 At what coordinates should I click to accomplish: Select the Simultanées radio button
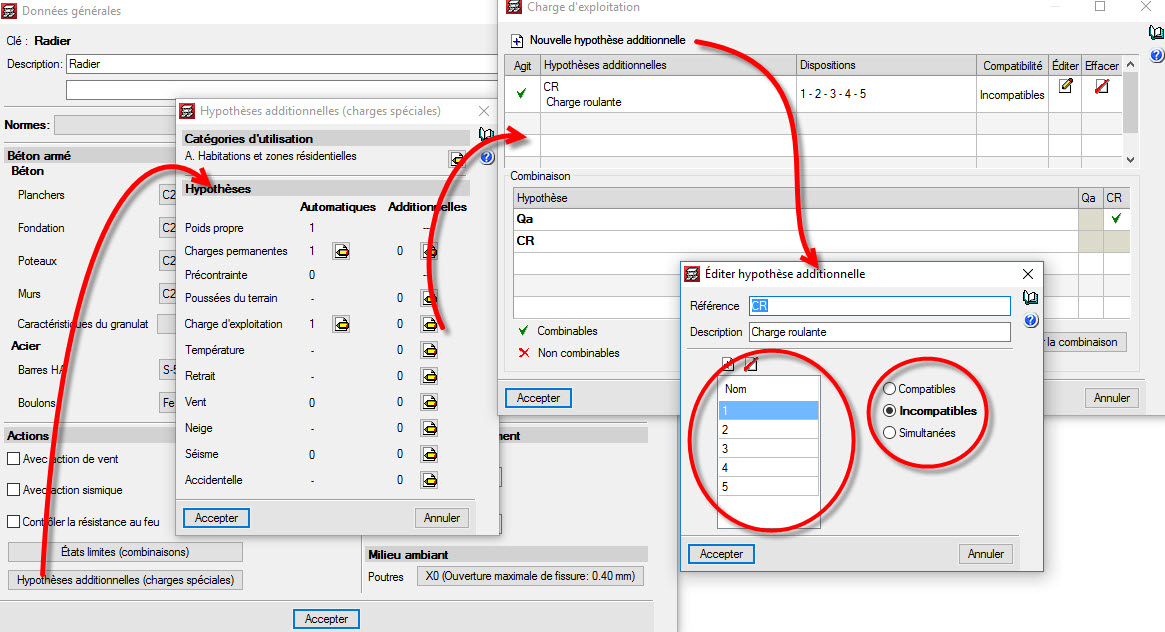pyautogui.click(x=889, y=433)
